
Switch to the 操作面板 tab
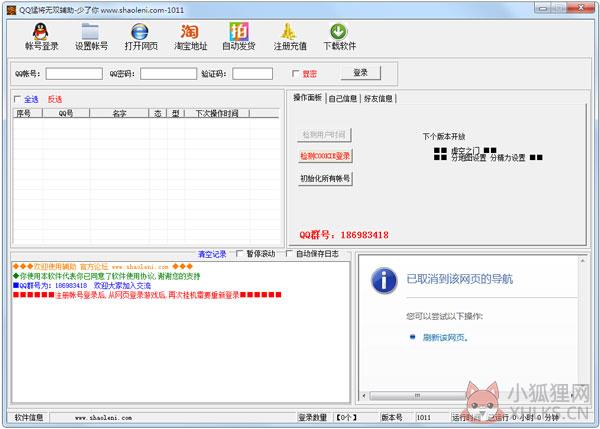(x=307, y=98)
